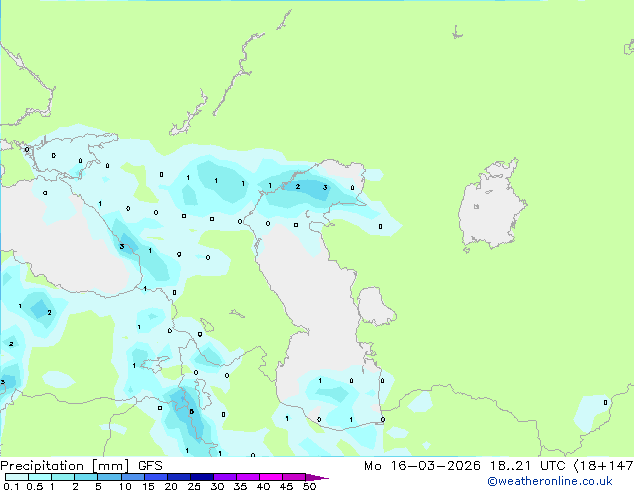634x490 pixels.
Task: Click the "GFS" model label
Action: coord(150,466)
